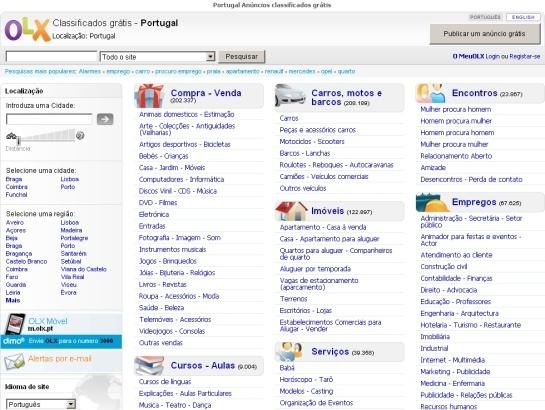Screen dimensions: 545x410
Task: Open the Amizade link
Action: tap(433, 167)
